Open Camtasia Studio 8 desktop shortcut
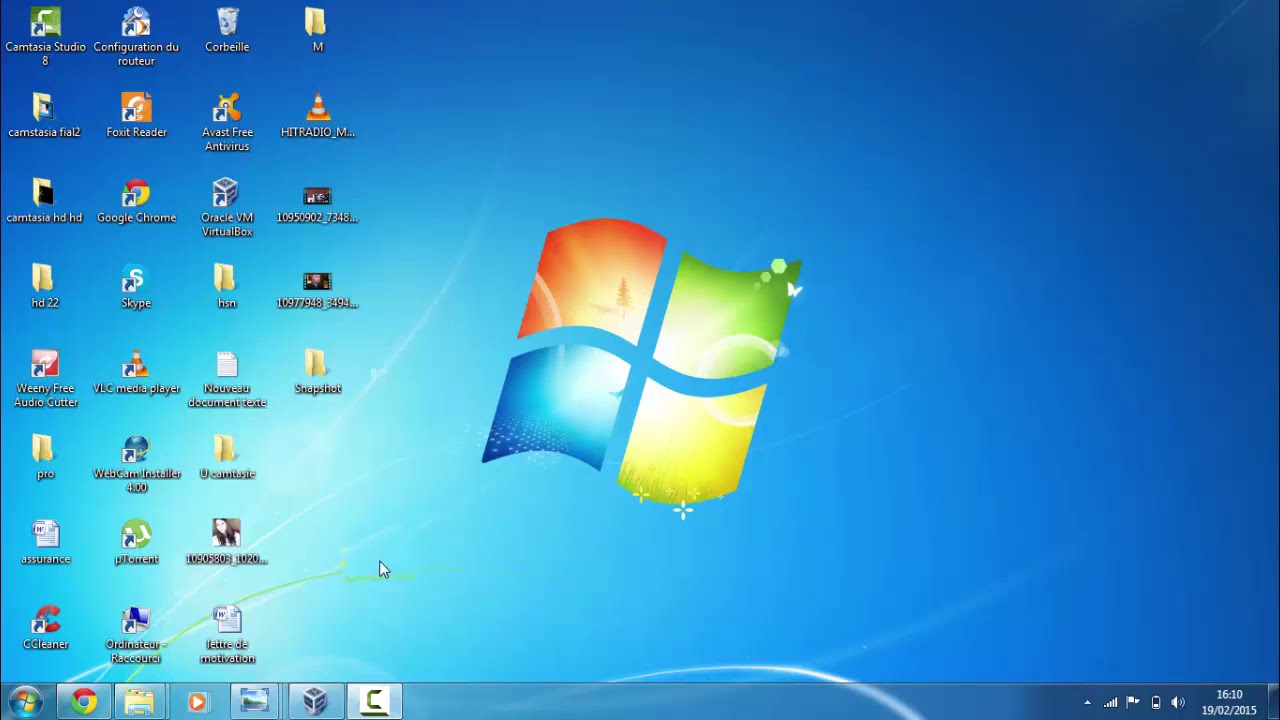The image size is (1280, 720). coord(45,37)
